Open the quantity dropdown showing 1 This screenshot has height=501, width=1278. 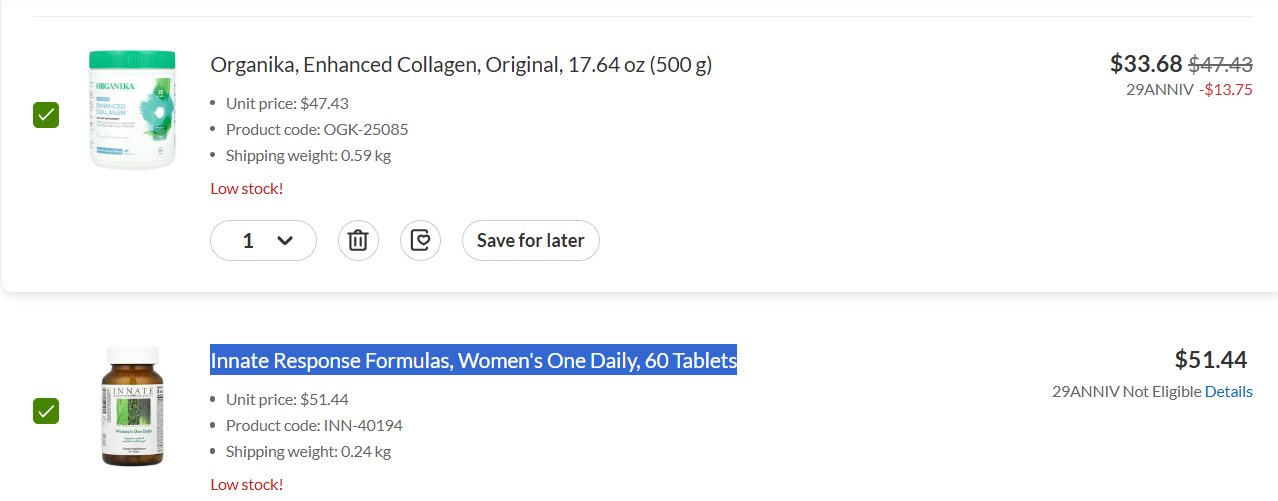(263, 240)
